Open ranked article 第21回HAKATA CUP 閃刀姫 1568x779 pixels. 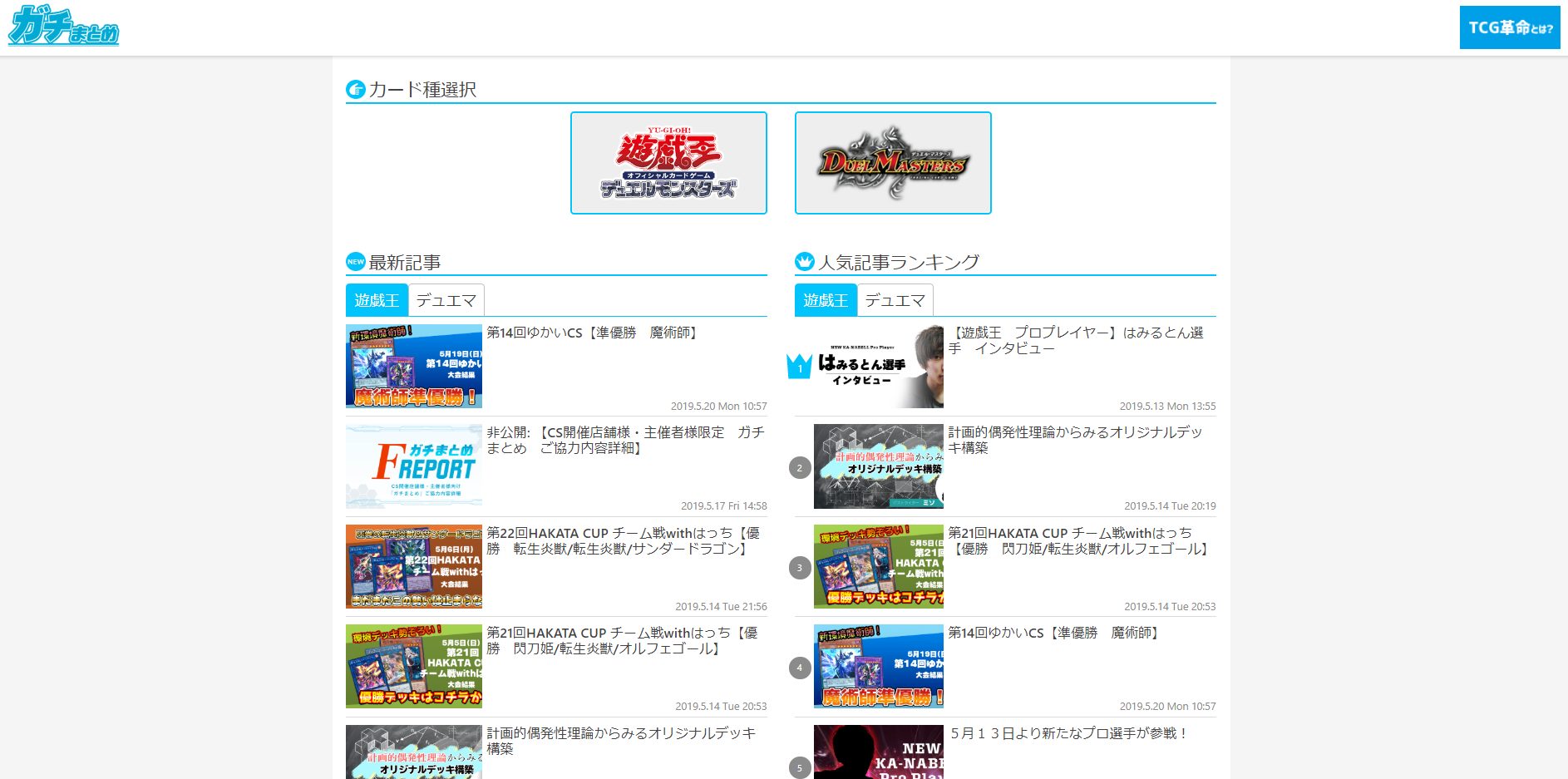coord(1078,540)
